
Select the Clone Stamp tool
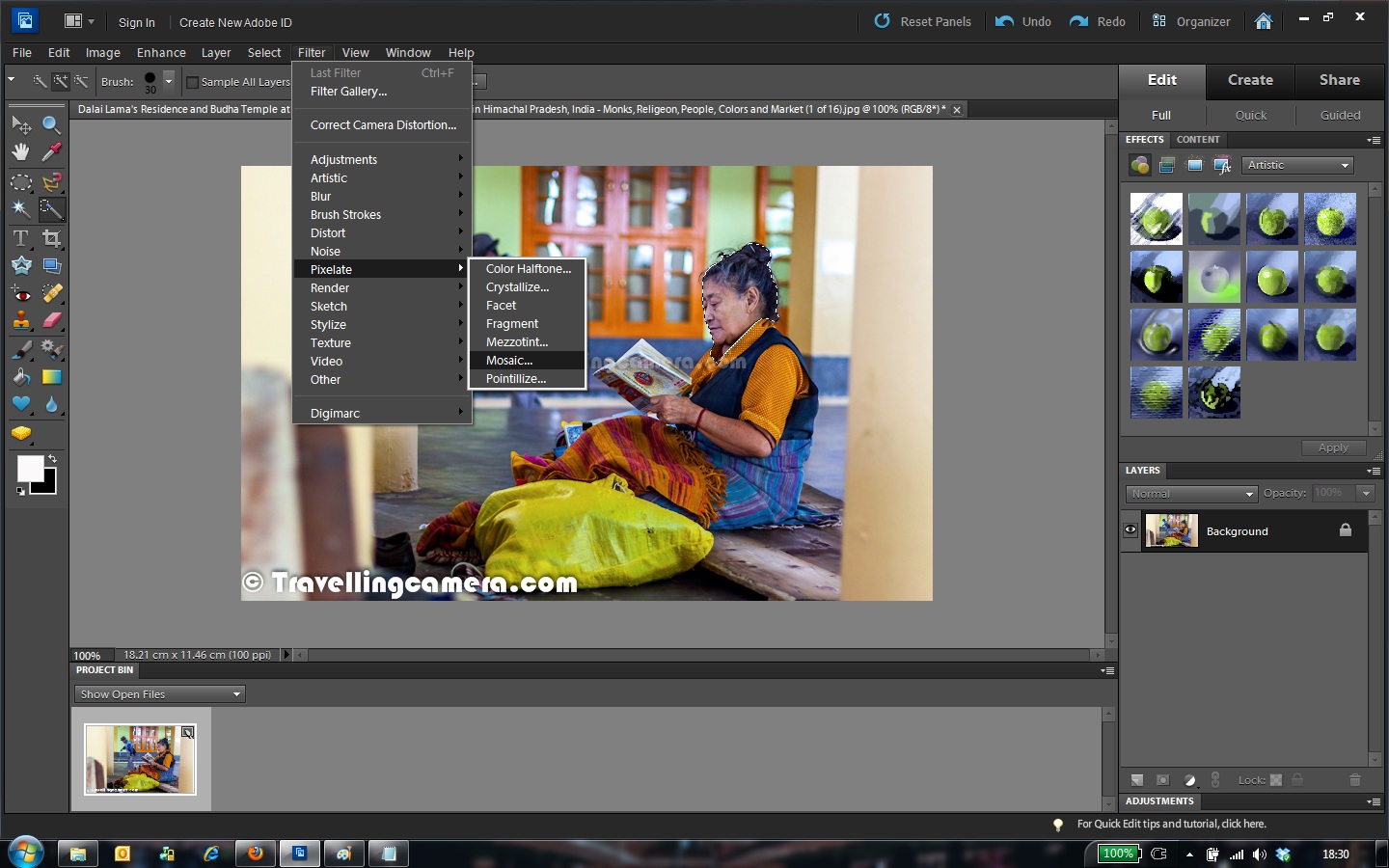(x=20, y=320)
